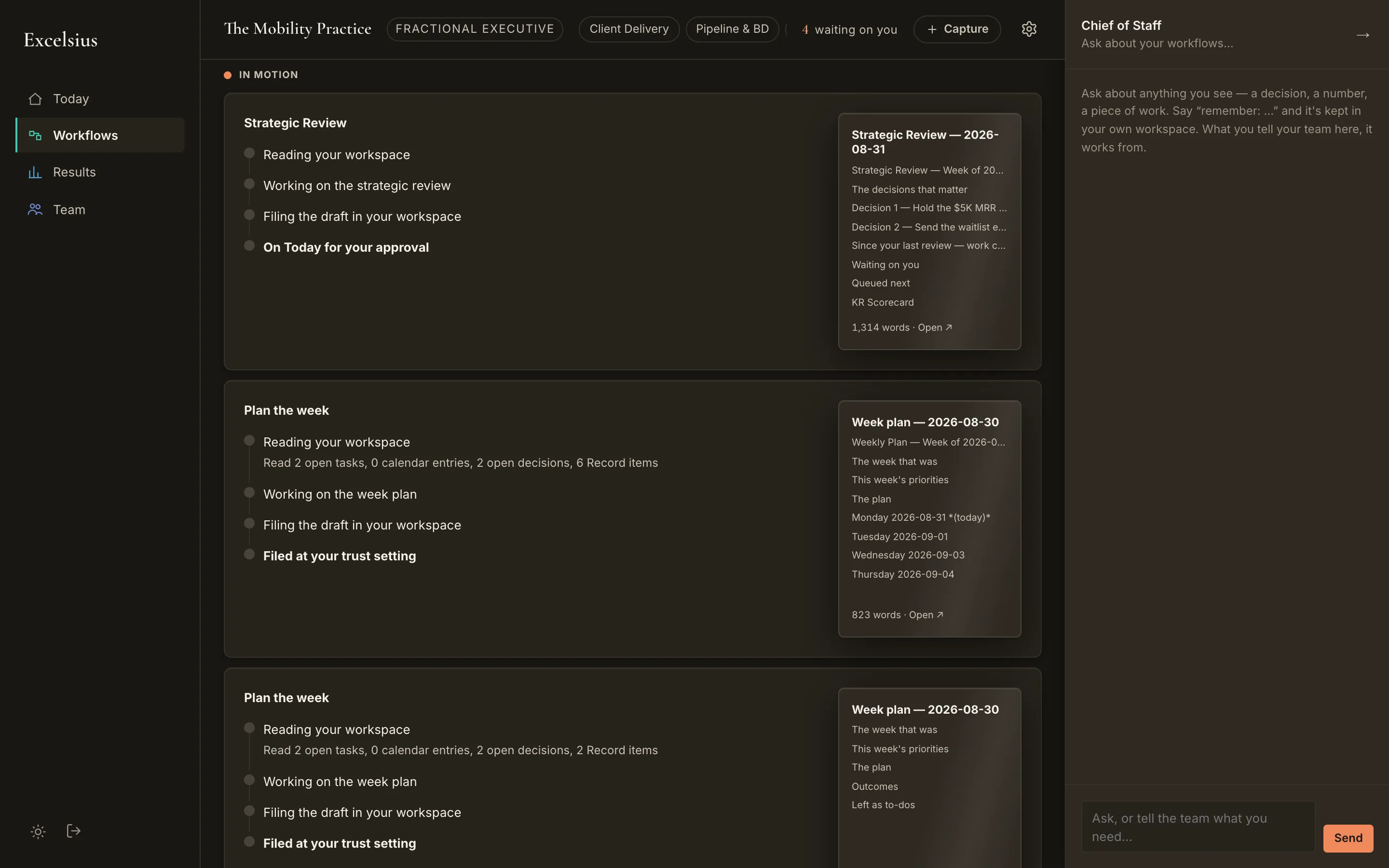The height and width of the screenshot is (868, 1389).
Task: Open Strategic Review 1,314 words link
Action: pyautogui.click(x=902, y=327)
